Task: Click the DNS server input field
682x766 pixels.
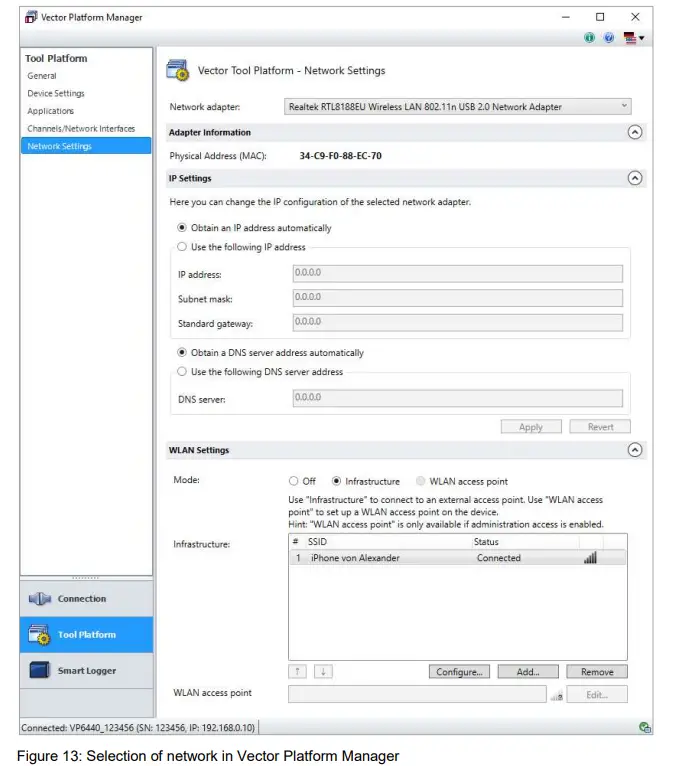Action: [x=458, y=398]
